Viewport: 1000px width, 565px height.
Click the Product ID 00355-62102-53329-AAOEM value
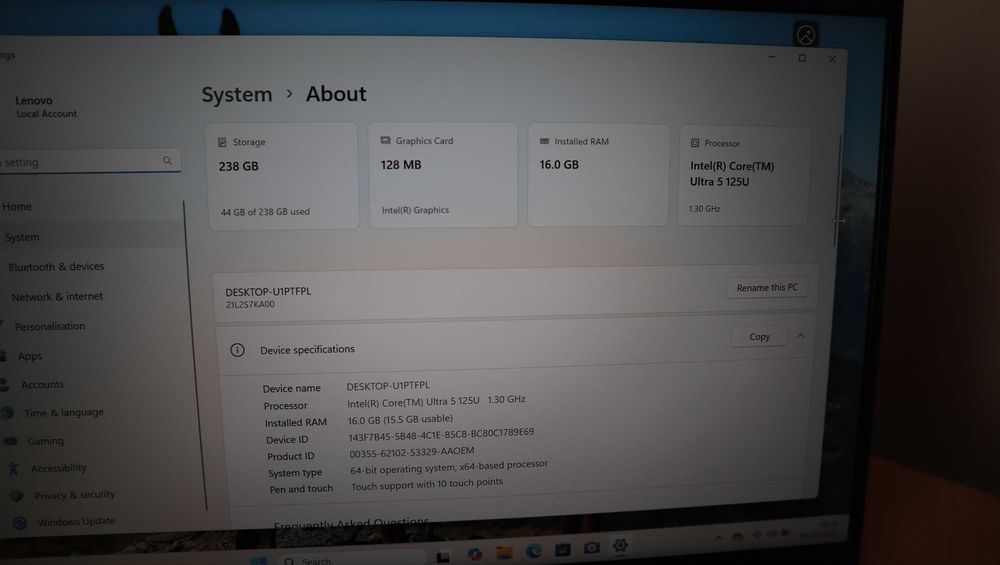[412, 452]
